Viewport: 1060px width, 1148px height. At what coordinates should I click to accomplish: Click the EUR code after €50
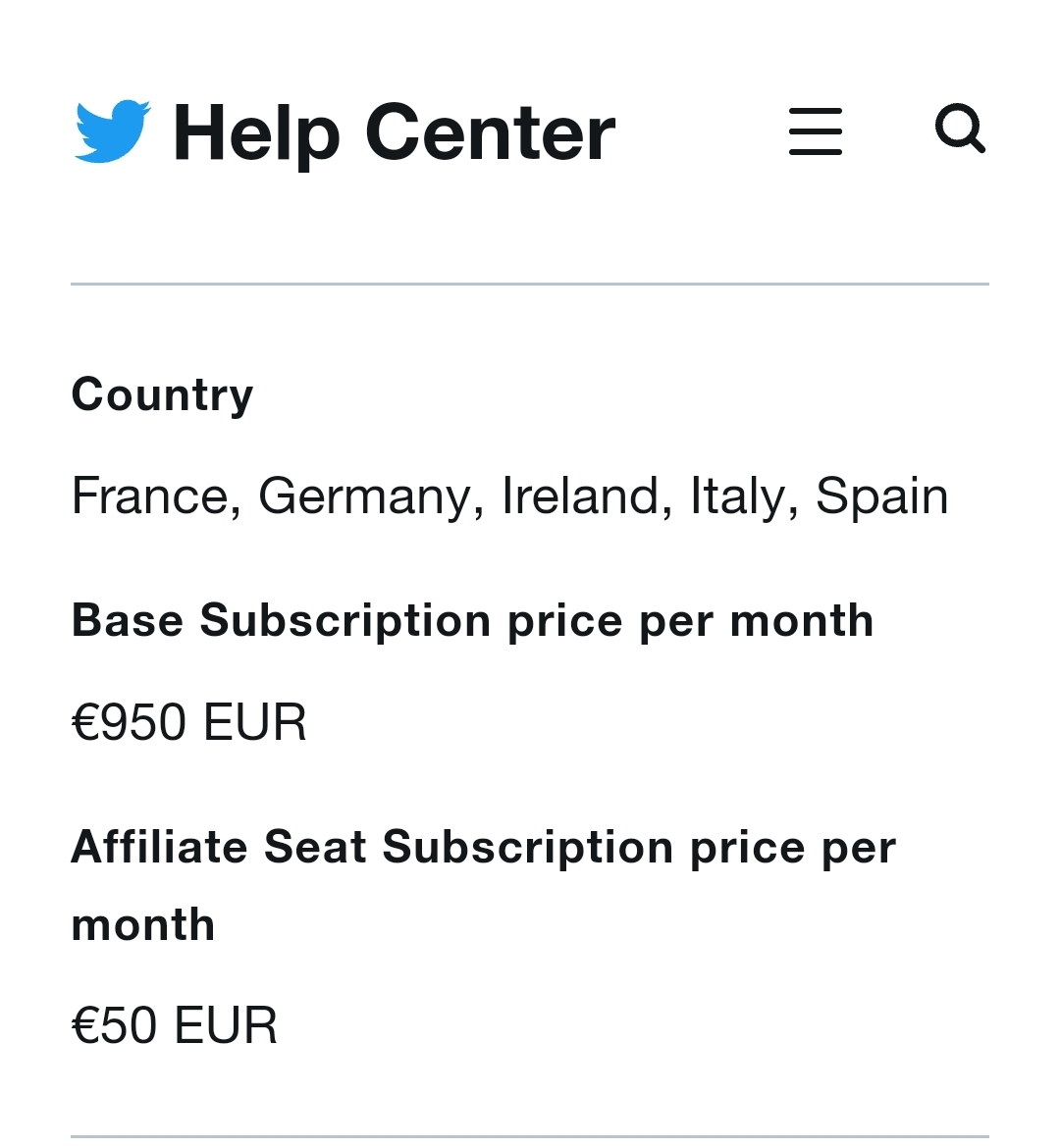click(x=226, y=1025)
